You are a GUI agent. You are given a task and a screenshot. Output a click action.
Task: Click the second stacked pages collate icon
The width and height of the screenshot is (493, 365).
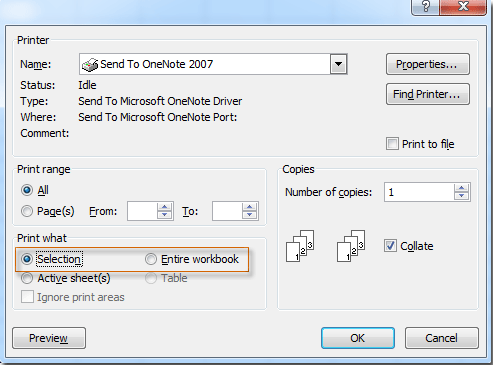pyautogui.click(x=351, y=246)
